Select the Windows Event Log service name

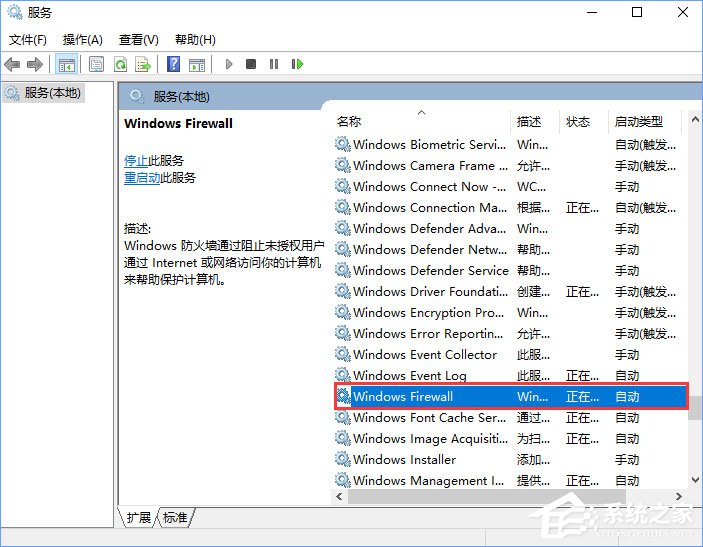410,376
